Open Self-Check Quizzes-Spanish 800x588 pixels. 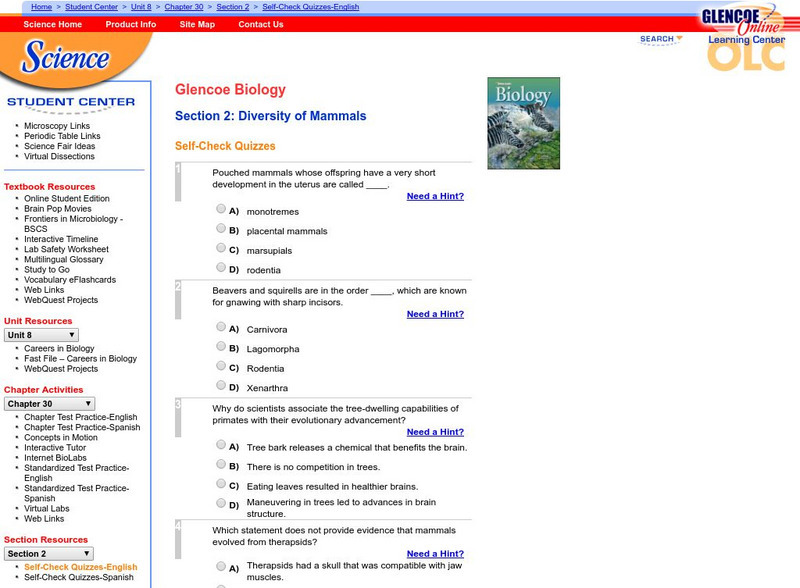pyautogui.click(x=79, y=577)
